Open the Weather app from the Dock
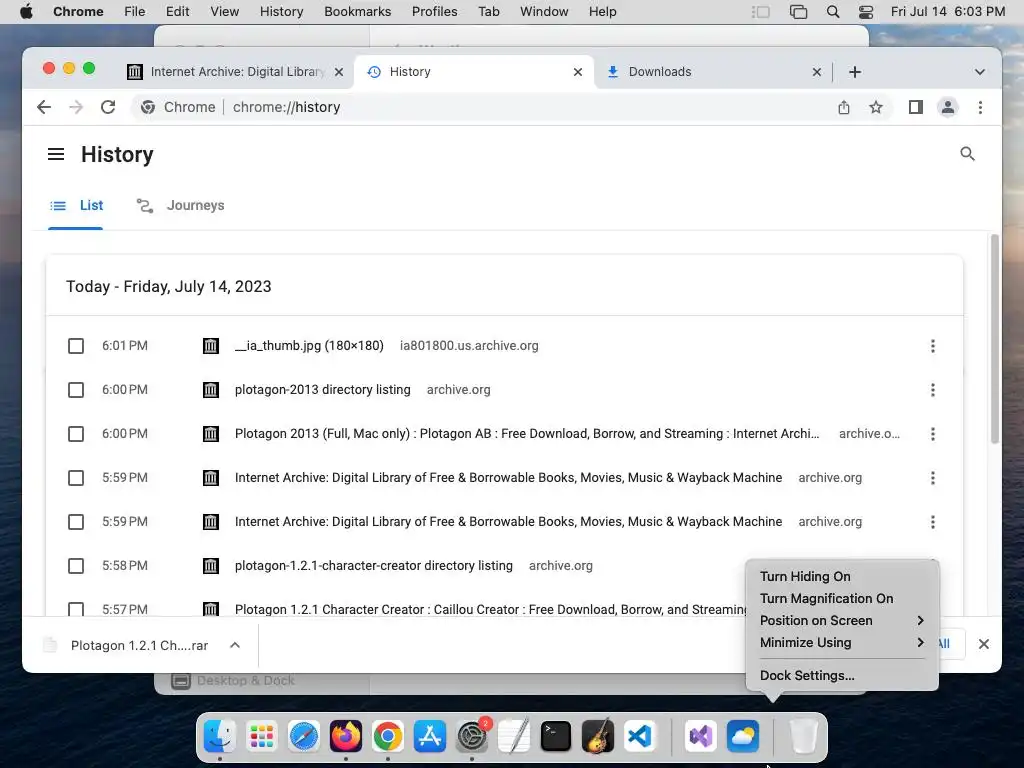Viewport: 1024px width, 768px height. click(743, 737)
